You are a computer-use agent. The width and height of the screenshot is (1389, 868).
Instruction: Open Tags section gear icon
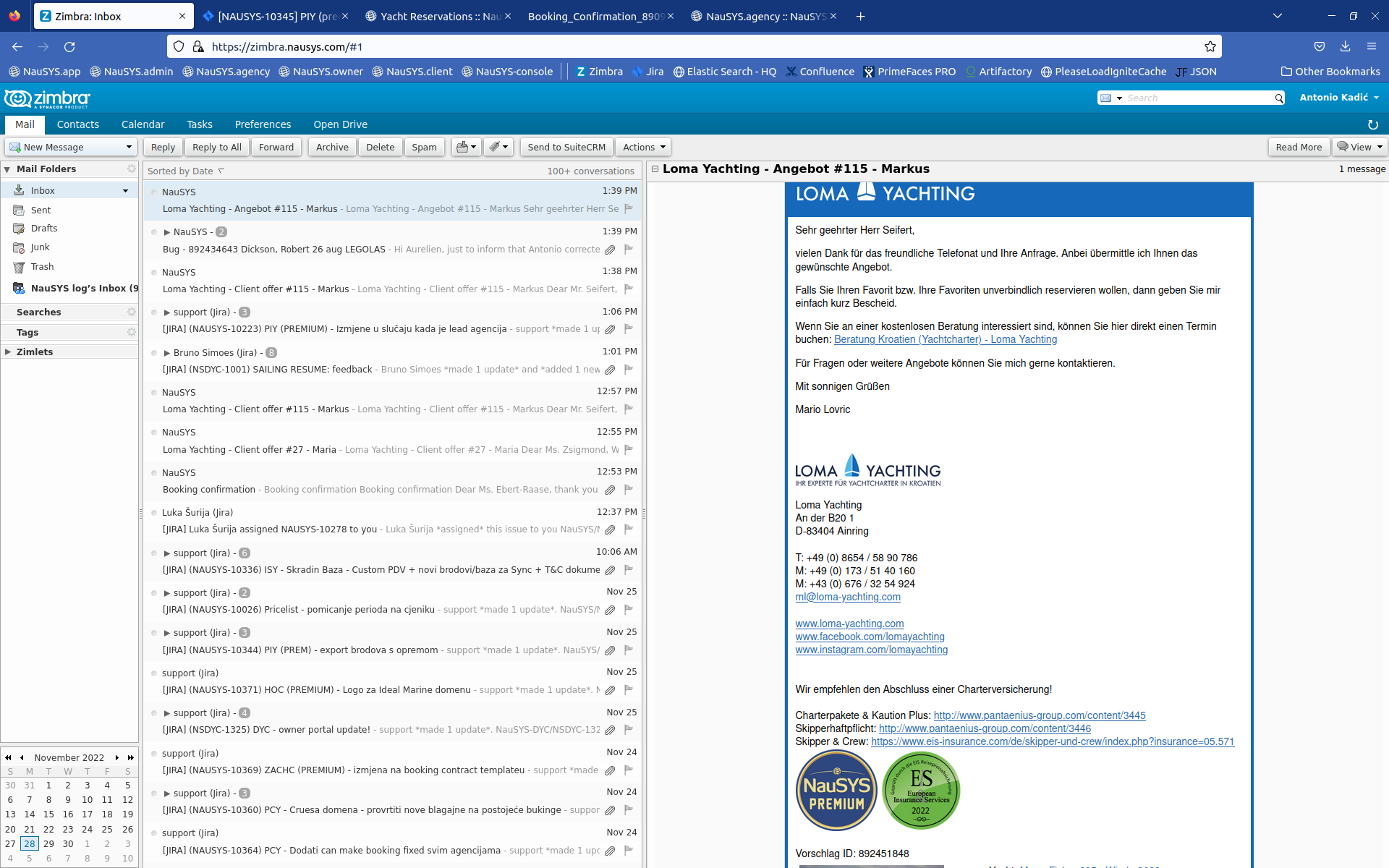click(x=132, y=332)
